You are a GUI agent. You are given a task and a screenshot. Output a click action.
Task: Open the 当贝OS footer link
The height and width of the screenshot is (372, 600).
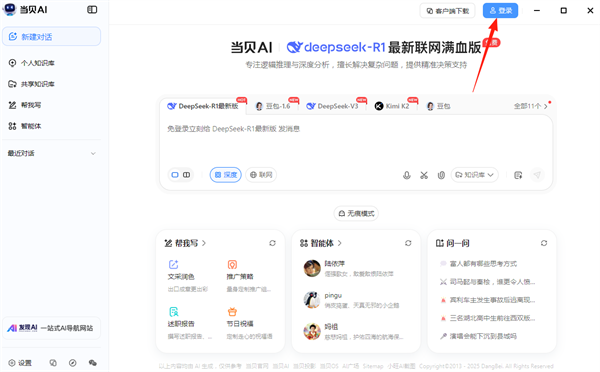pyautogui.click(x=329, y=366)
